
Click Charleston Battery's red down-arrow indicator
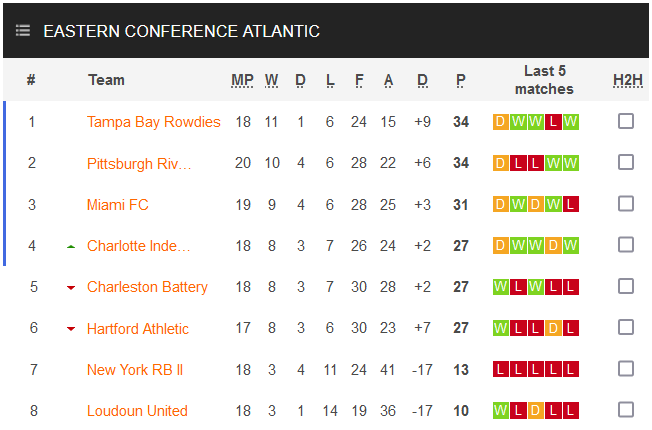pyautogui.click(x=71, y=288)
